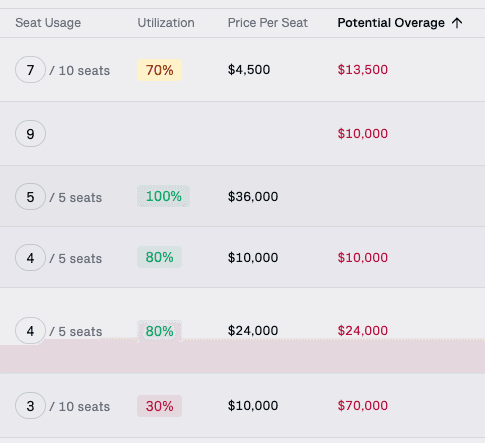The image size is (485, 443).
Task: Click the circled 5 seat count
Action: click(x=30, y=197)
